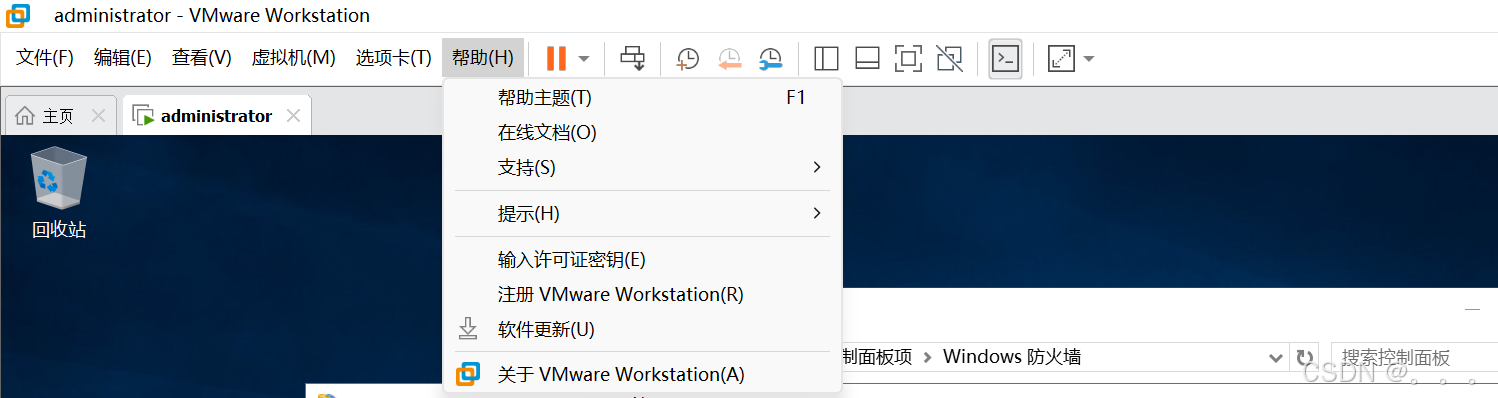Close the 帮助(H) menu
Image resolution: width=1498 pixels, height=398 pixels.
click(482, 58)
